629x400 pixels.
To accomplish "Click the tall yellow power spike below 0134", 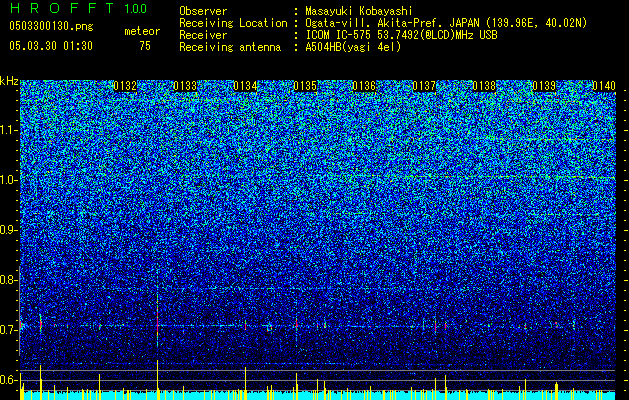I will click(246, 383).
